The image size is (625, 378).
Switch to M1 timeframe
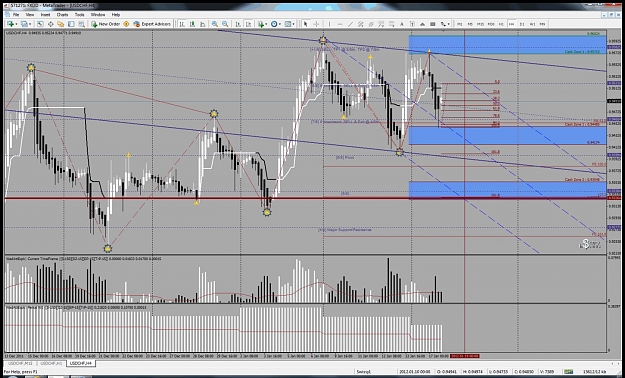pyautogui.click(x=460, y=24)
